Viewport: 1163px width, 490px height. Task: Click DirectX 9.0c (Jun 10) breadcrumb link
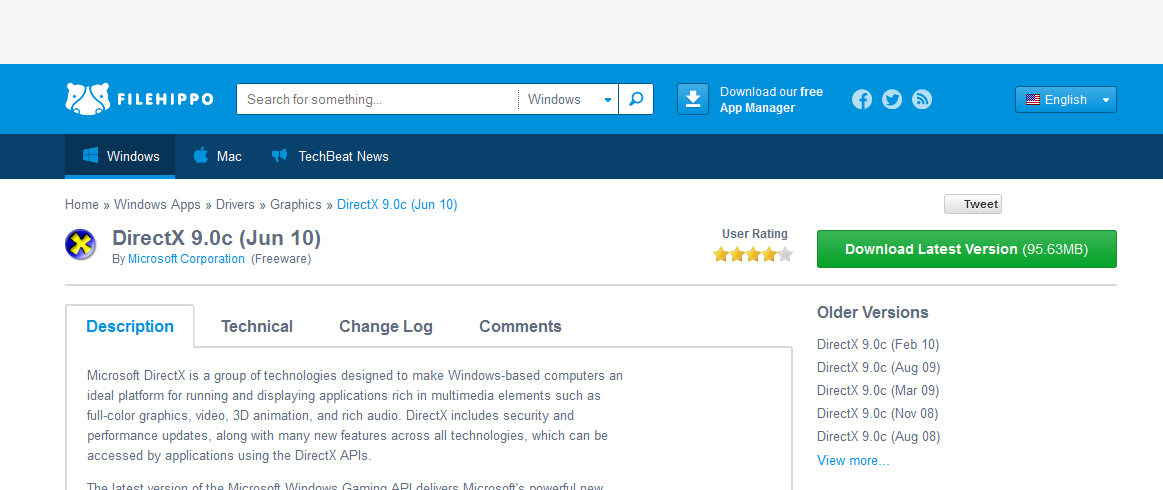pos(397,205)
